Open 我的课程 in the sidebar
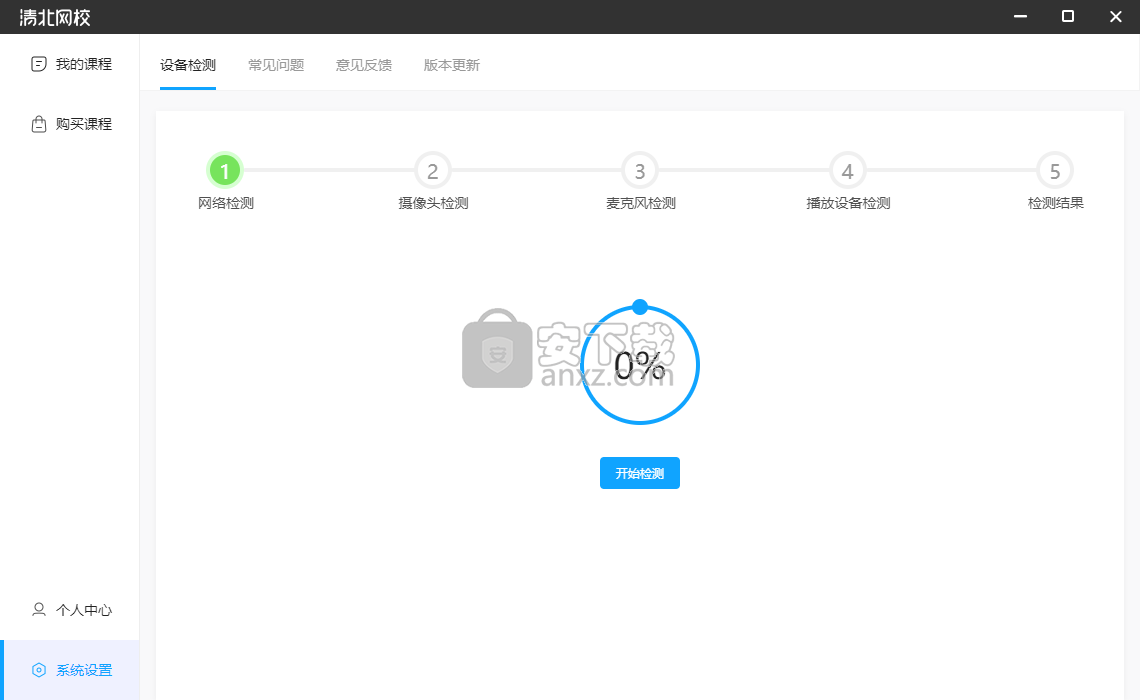The height and width of the screenshot is (700, 1140). [71, 64]
